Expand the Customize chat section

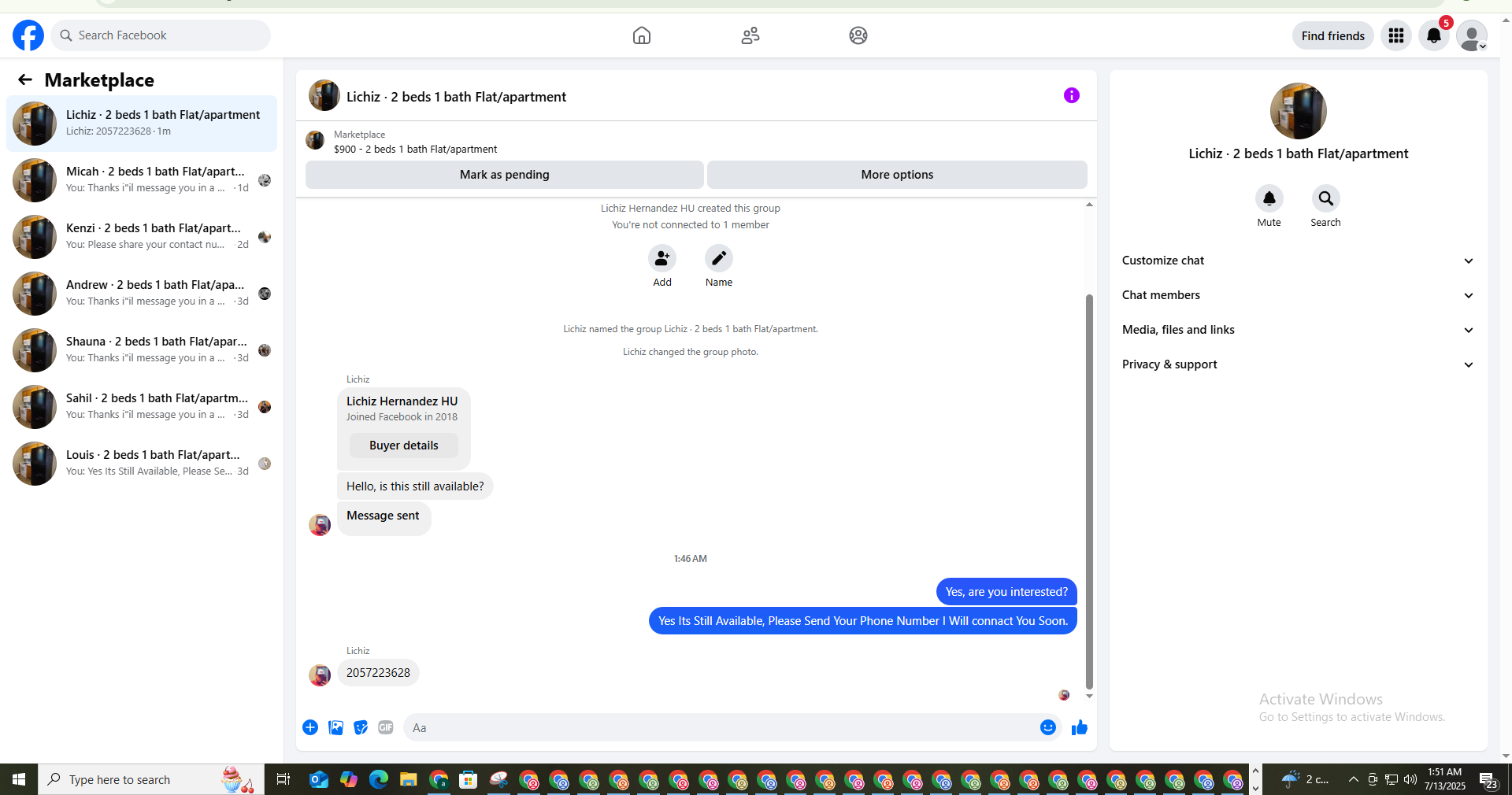click(1298, 261)
